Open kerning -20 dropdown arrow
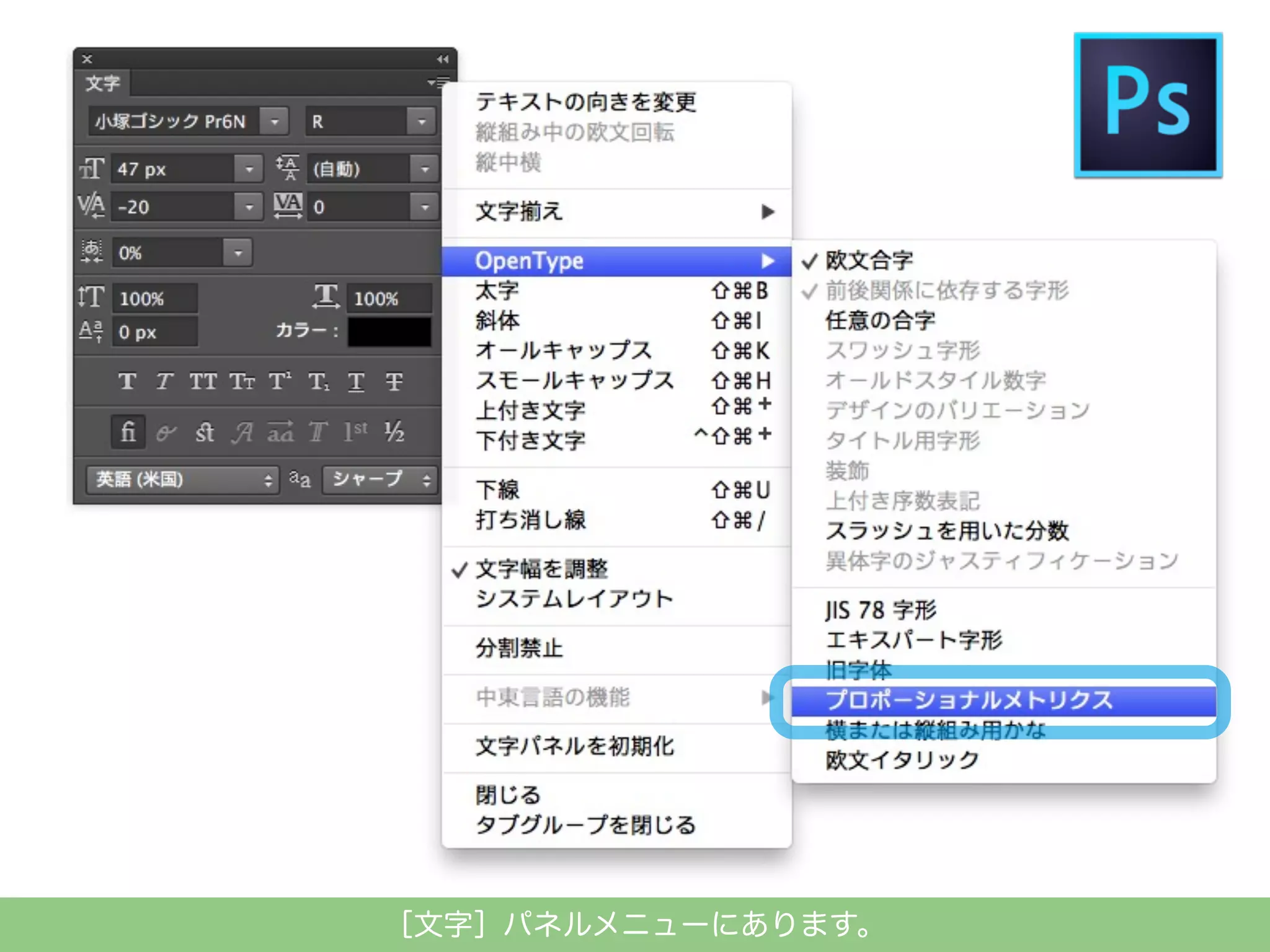The image size is (1270, 952). click(x=249, y=206)
